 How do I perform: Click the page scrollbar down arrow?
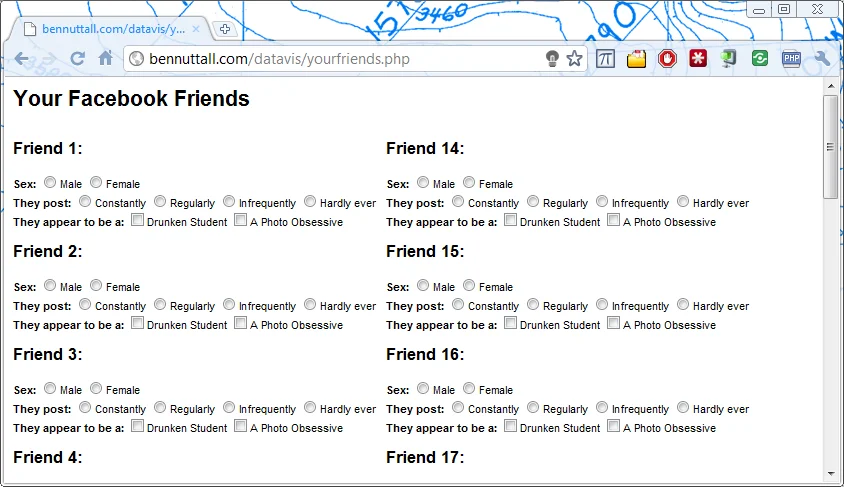(831, 474)
